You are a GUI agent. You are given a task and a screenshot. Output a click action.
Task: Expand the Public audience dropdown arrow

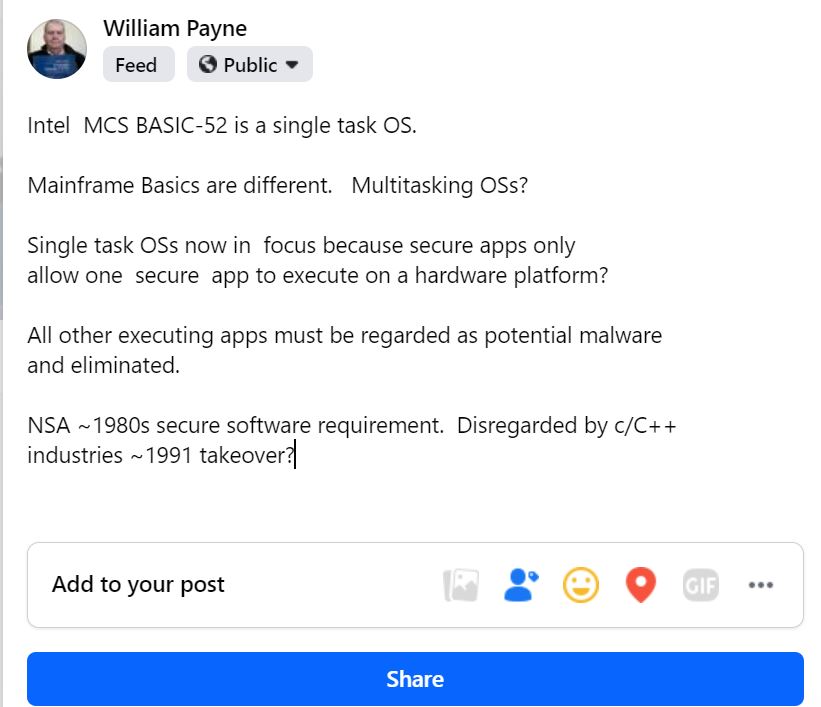pos(292,65)
